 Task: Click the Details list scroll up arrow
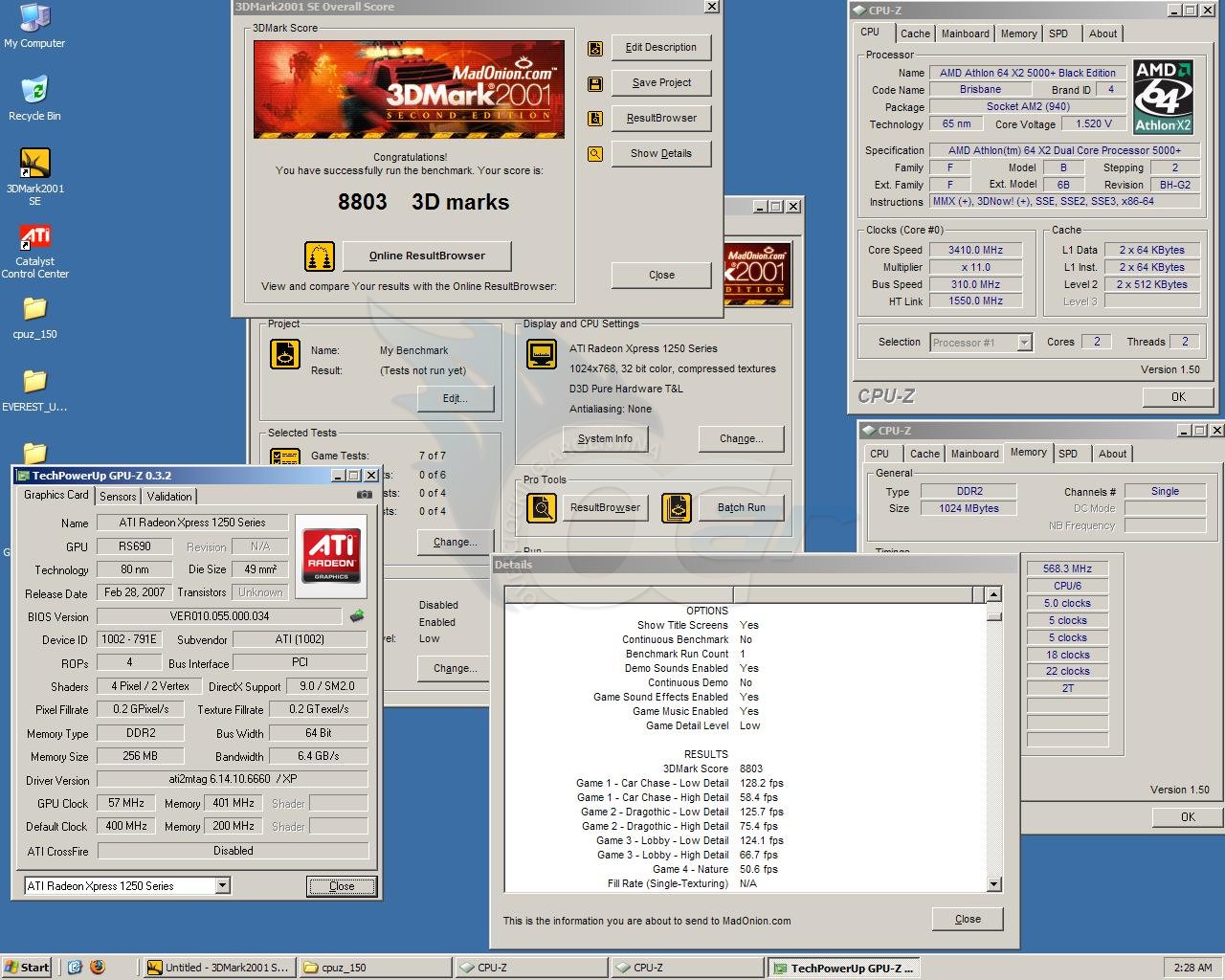click(993, 595)
